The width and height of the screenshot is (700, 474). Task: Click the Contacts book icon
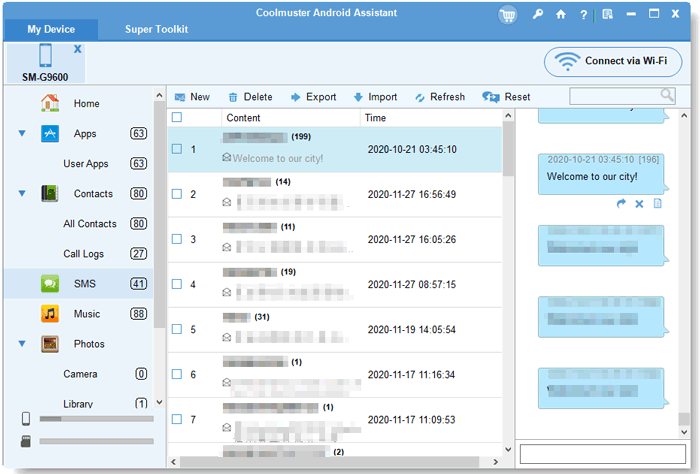(x=50, y=193)
